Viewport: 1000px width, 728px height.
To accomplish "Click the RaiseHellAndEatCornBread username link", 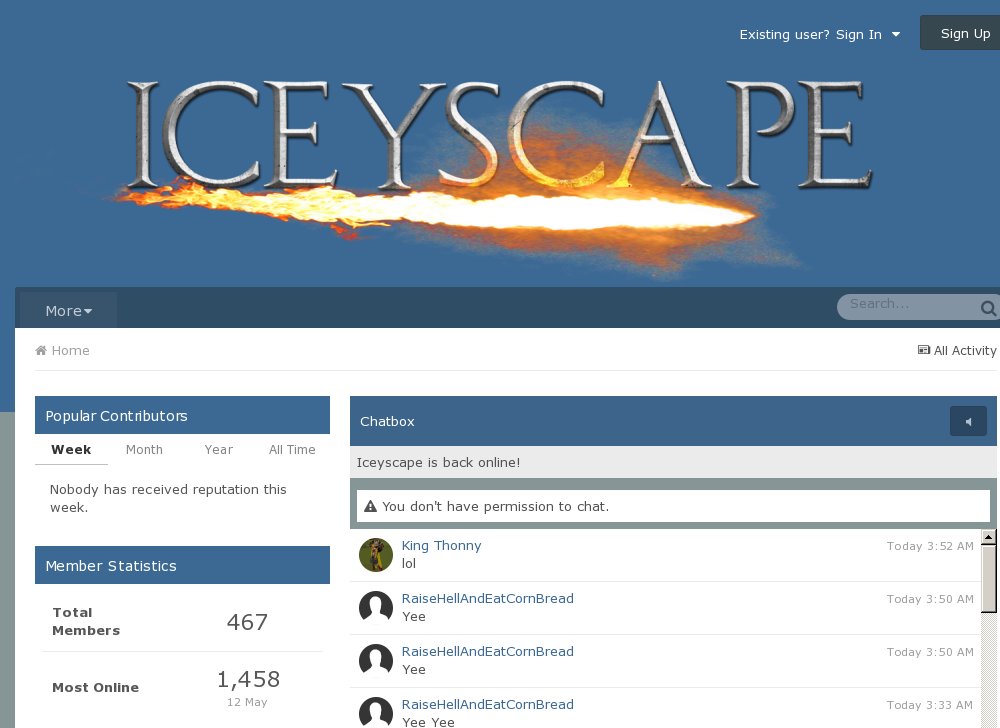I will click(x=488, y=598).
